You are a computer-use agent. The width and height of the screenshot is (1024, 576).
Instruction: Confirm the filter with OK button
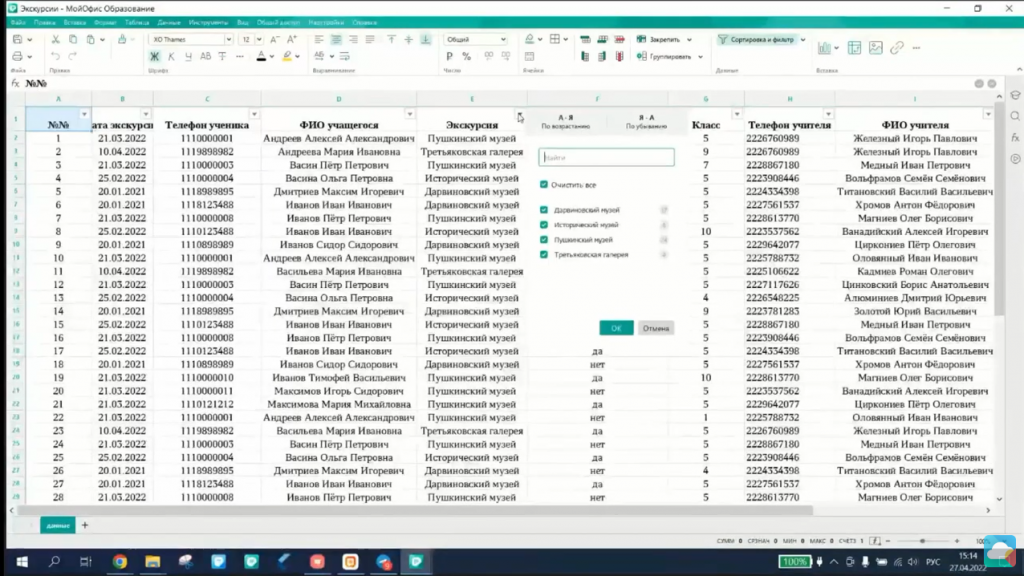coord(616,328)
